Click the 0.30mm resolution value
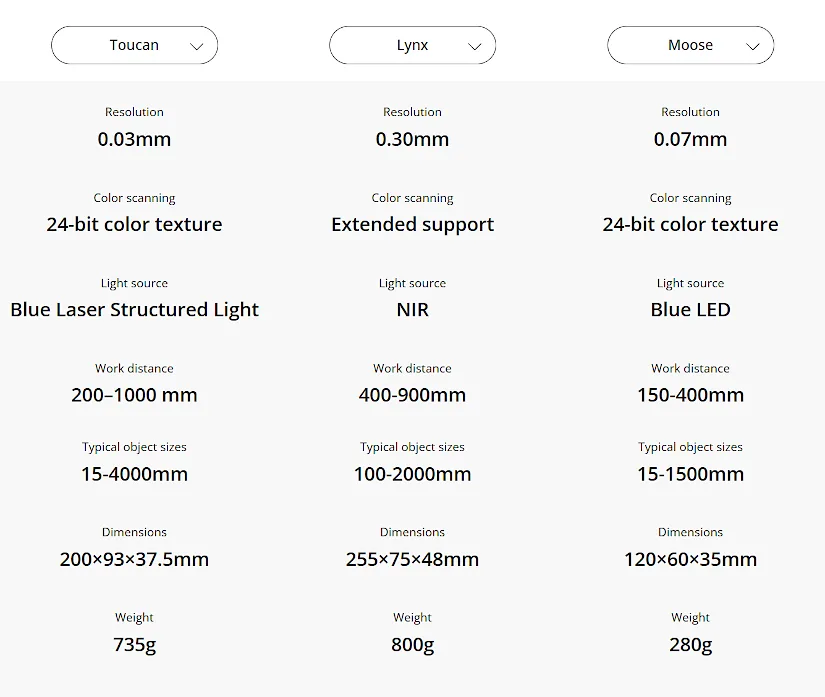This screenshot has height=697, width=825. tap(412, 139)
